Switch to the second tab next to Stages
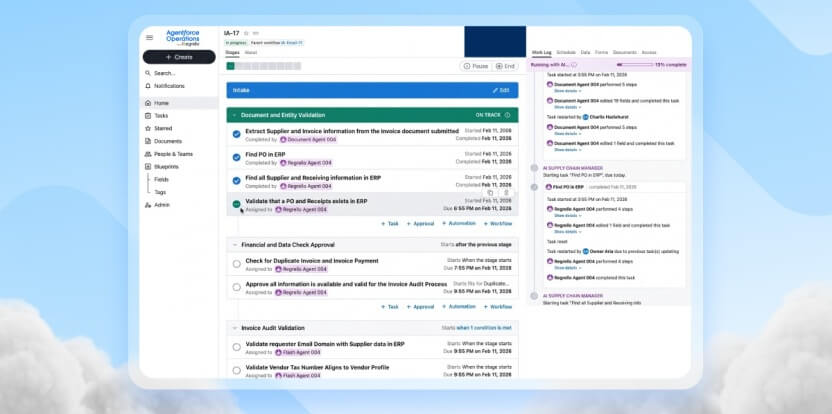 [x=251, y=53]
